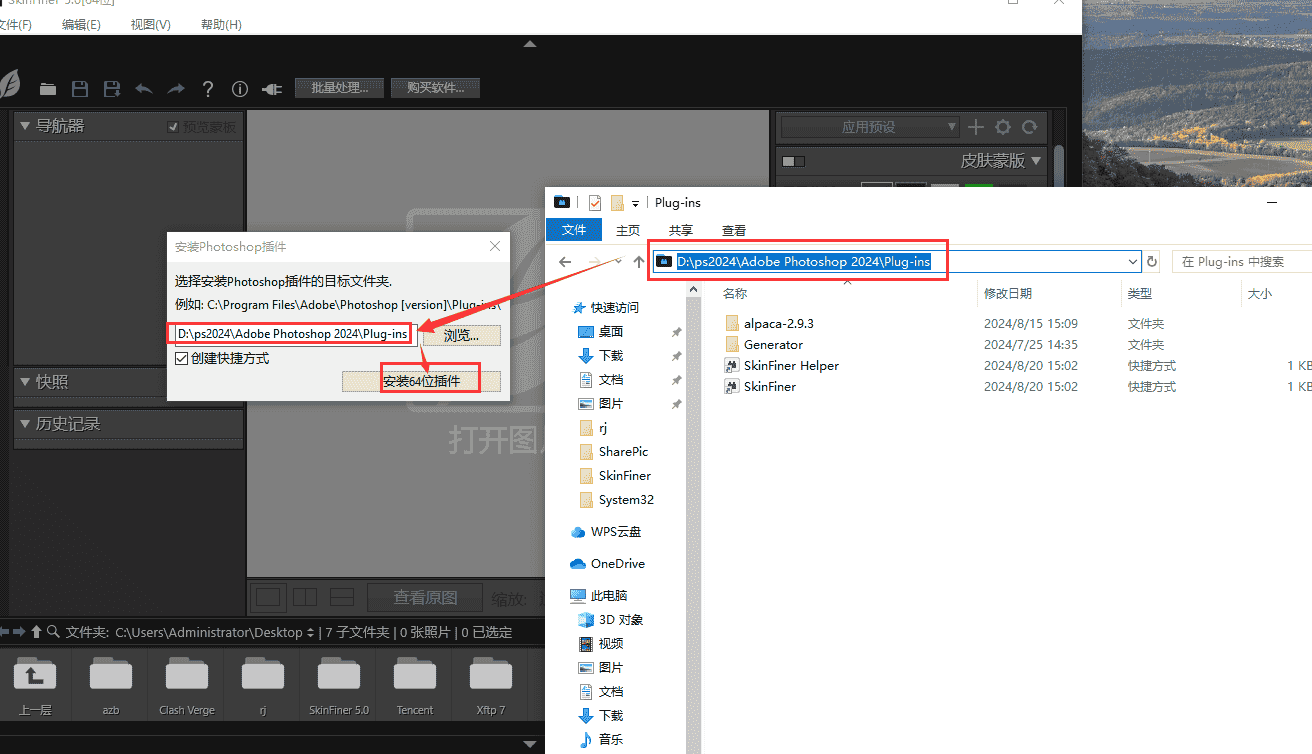This screenshot has height=754, width=1312.
Task: Open folder path stepper after Desktop
Action: point(310,632)
